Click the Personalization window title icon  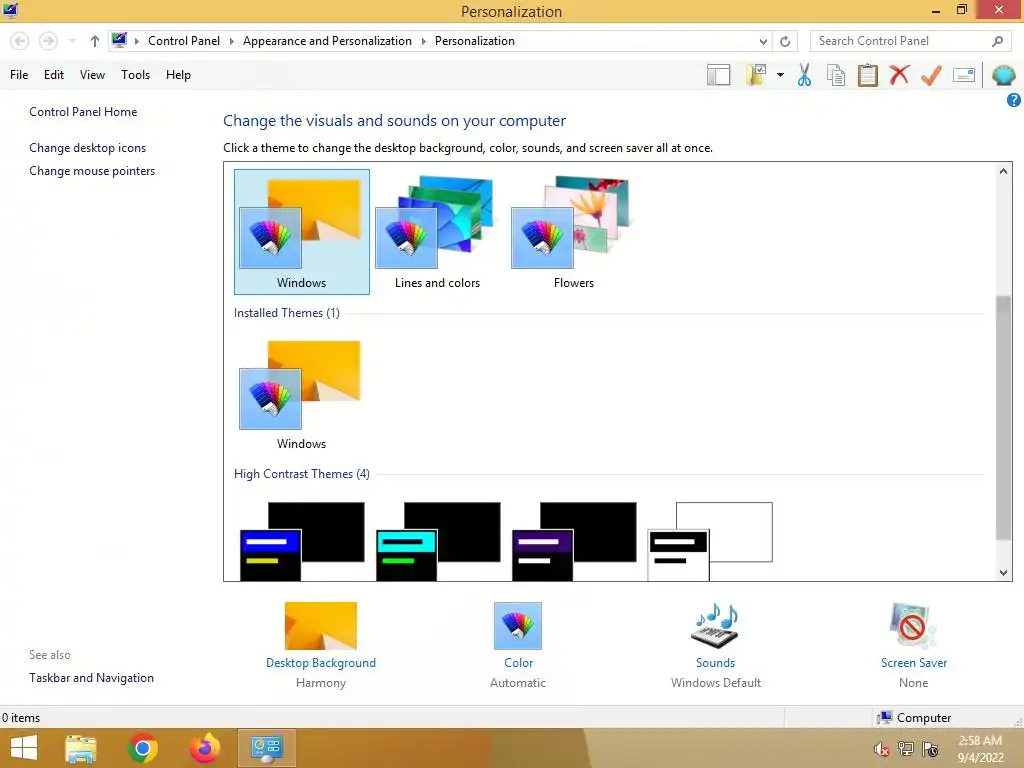pos(10,10)
